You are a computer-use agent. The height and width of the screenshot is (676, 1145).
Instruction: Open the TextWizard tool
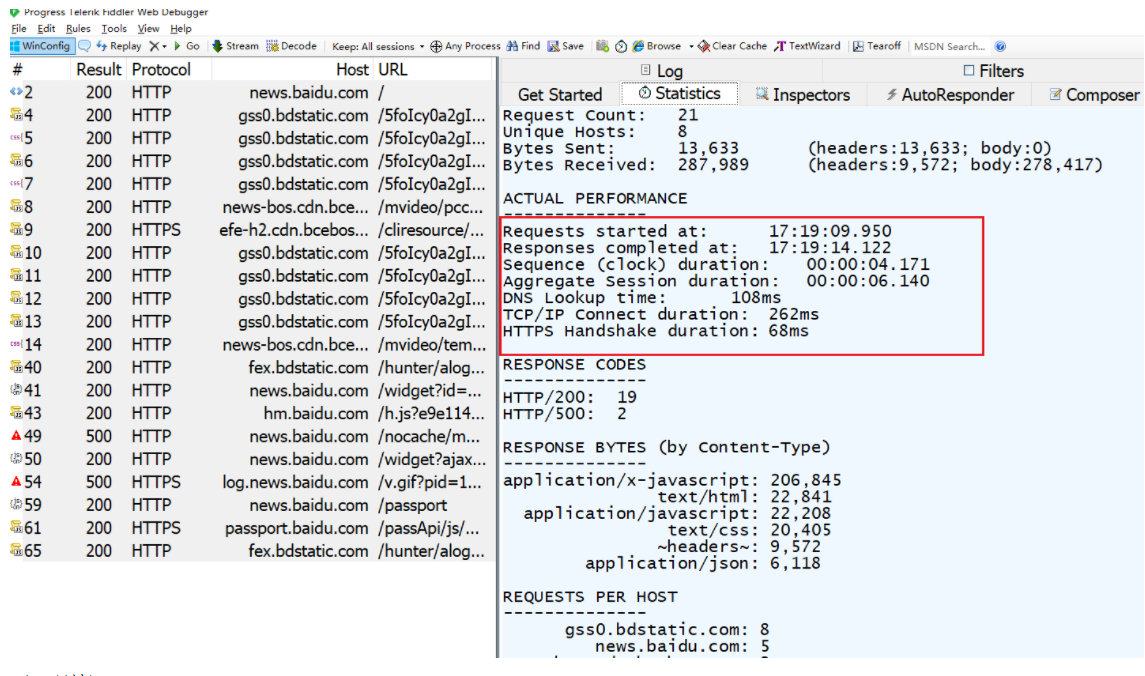[x=807, y=46]
